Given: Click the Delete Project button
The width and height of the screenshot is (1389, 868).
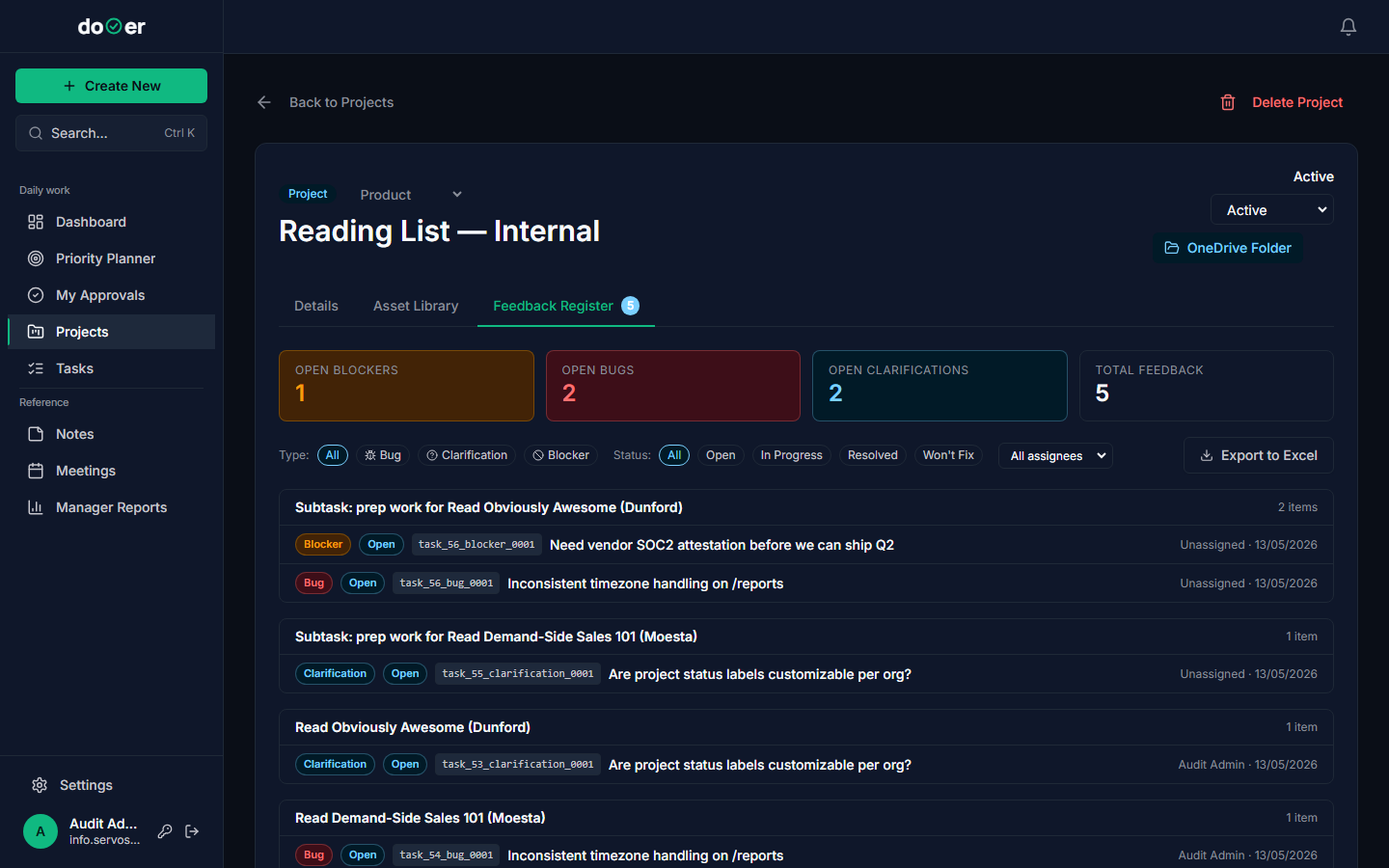Looking at the screenshot, I should (x=1281, y=102).
